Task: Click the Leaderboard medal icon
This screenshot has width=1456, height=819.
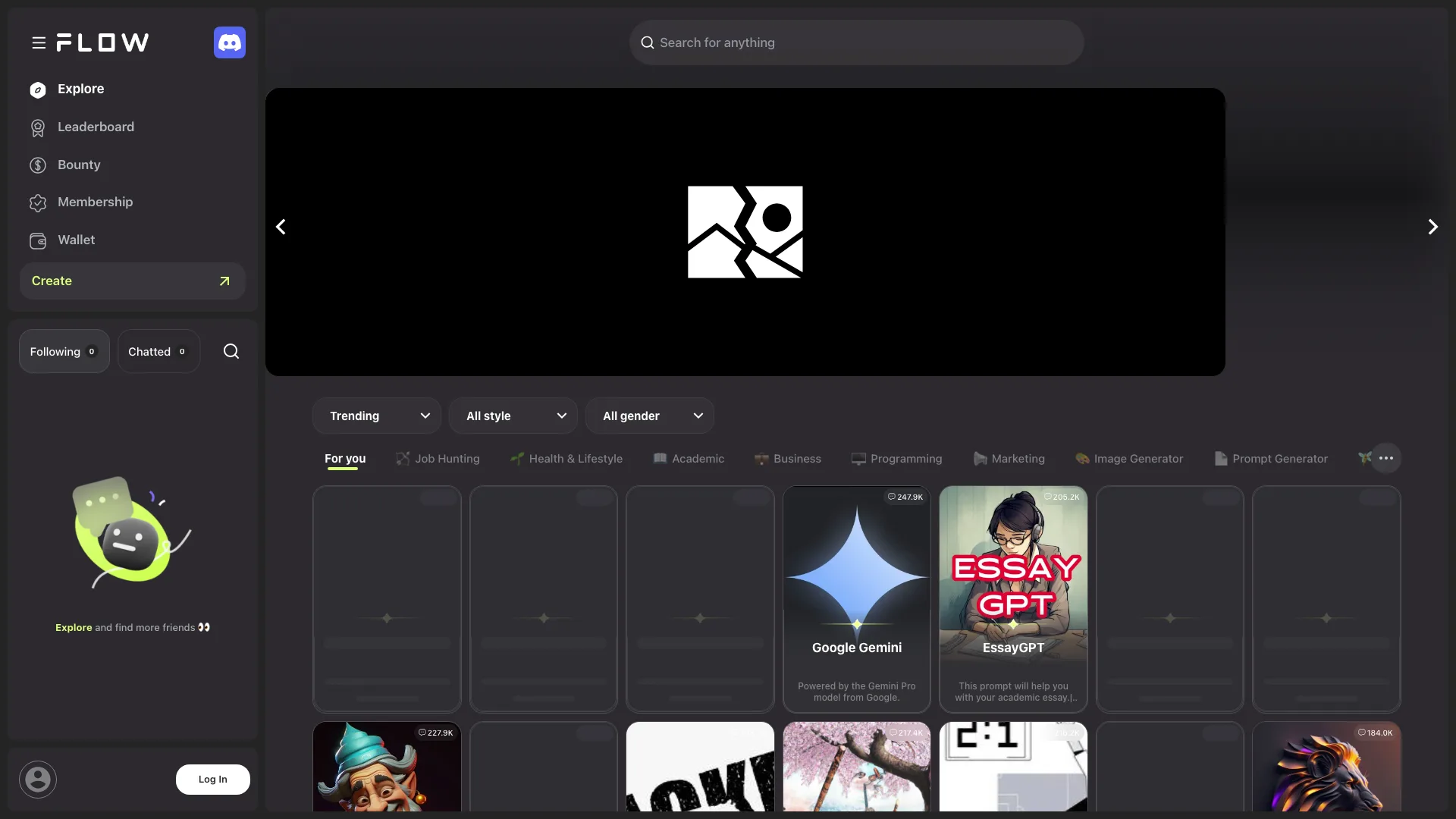Action: click(38, 128)
